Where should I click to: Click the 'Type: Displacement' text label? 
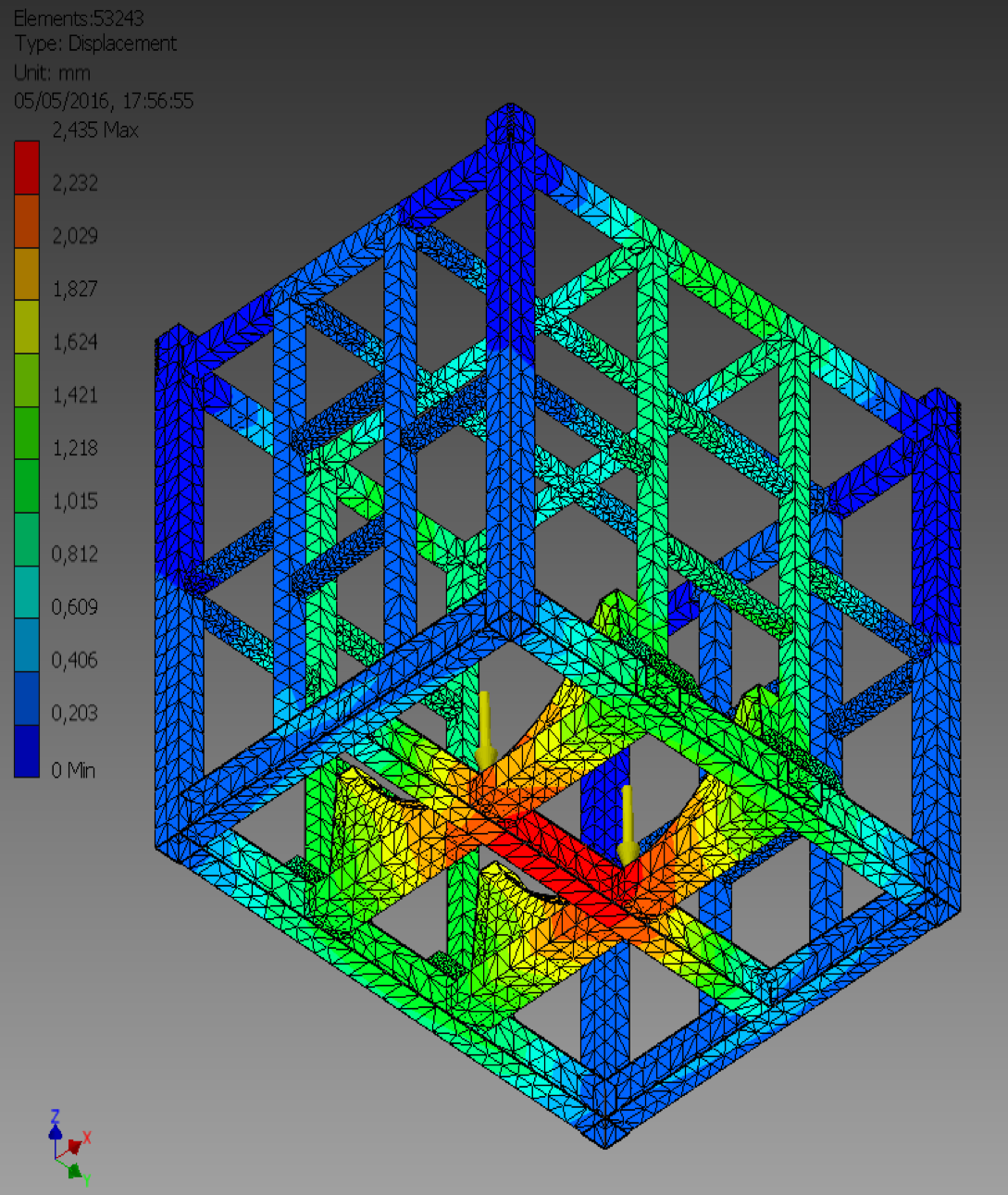tap(95, 44)
